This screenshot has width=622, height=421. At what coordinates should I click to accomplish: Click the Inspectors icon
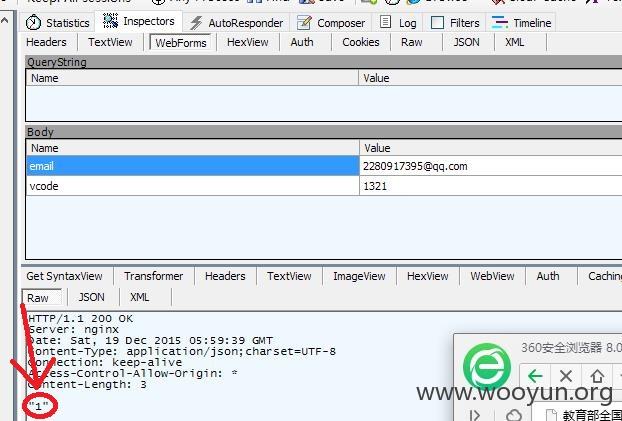pyautogui.click(x=110, y=21)
